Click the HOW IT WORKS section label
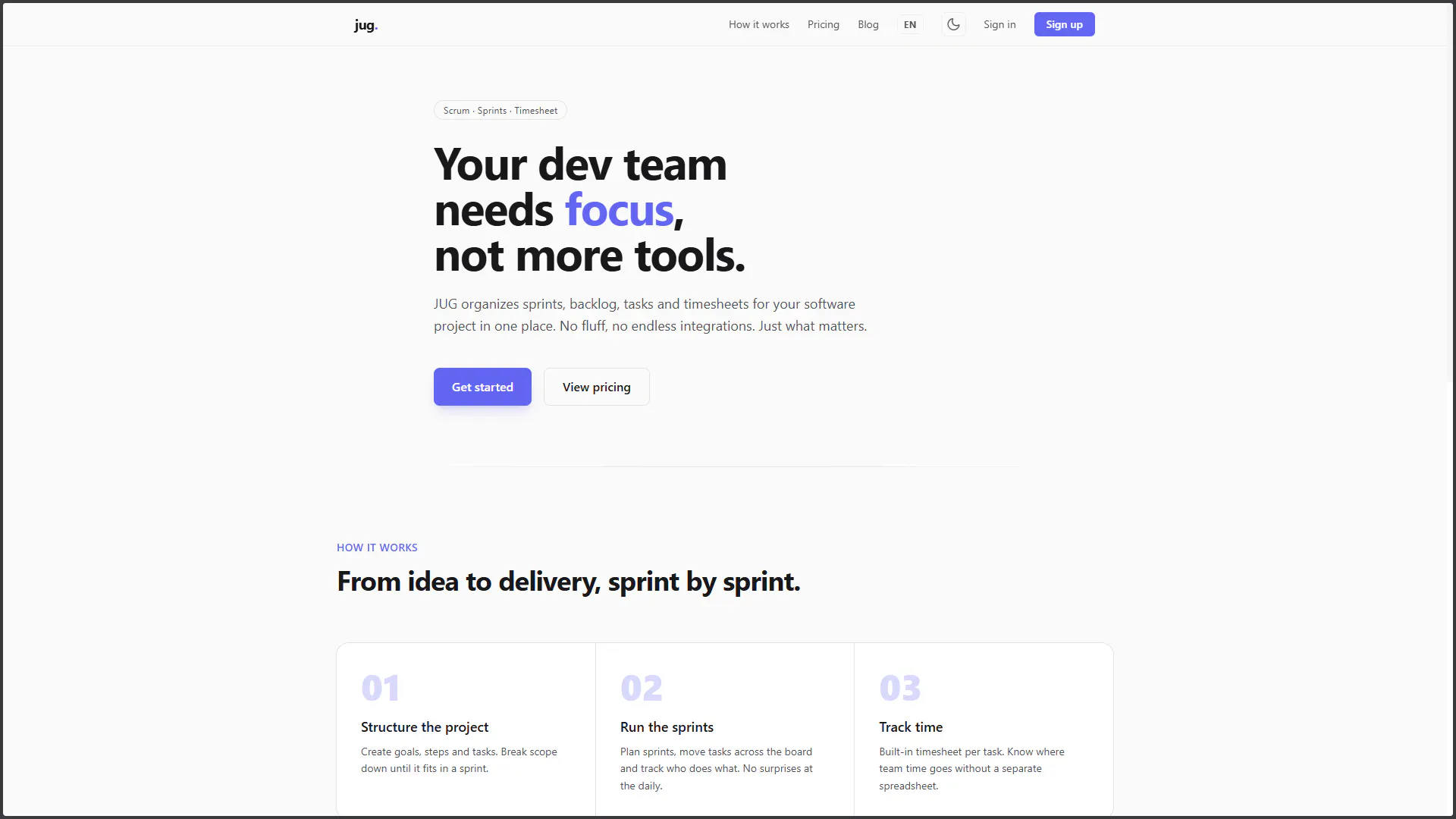Screen dimensions: 1456x819 377,548
